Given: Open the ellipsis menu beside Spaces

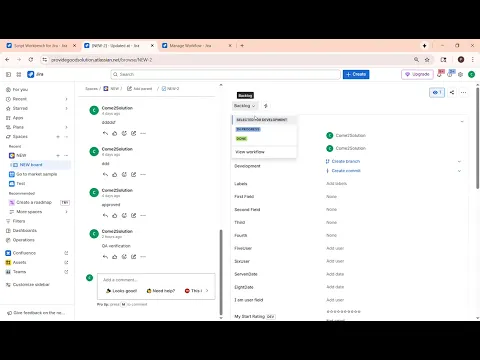Looking at the screenshot, I should [66, 137].
